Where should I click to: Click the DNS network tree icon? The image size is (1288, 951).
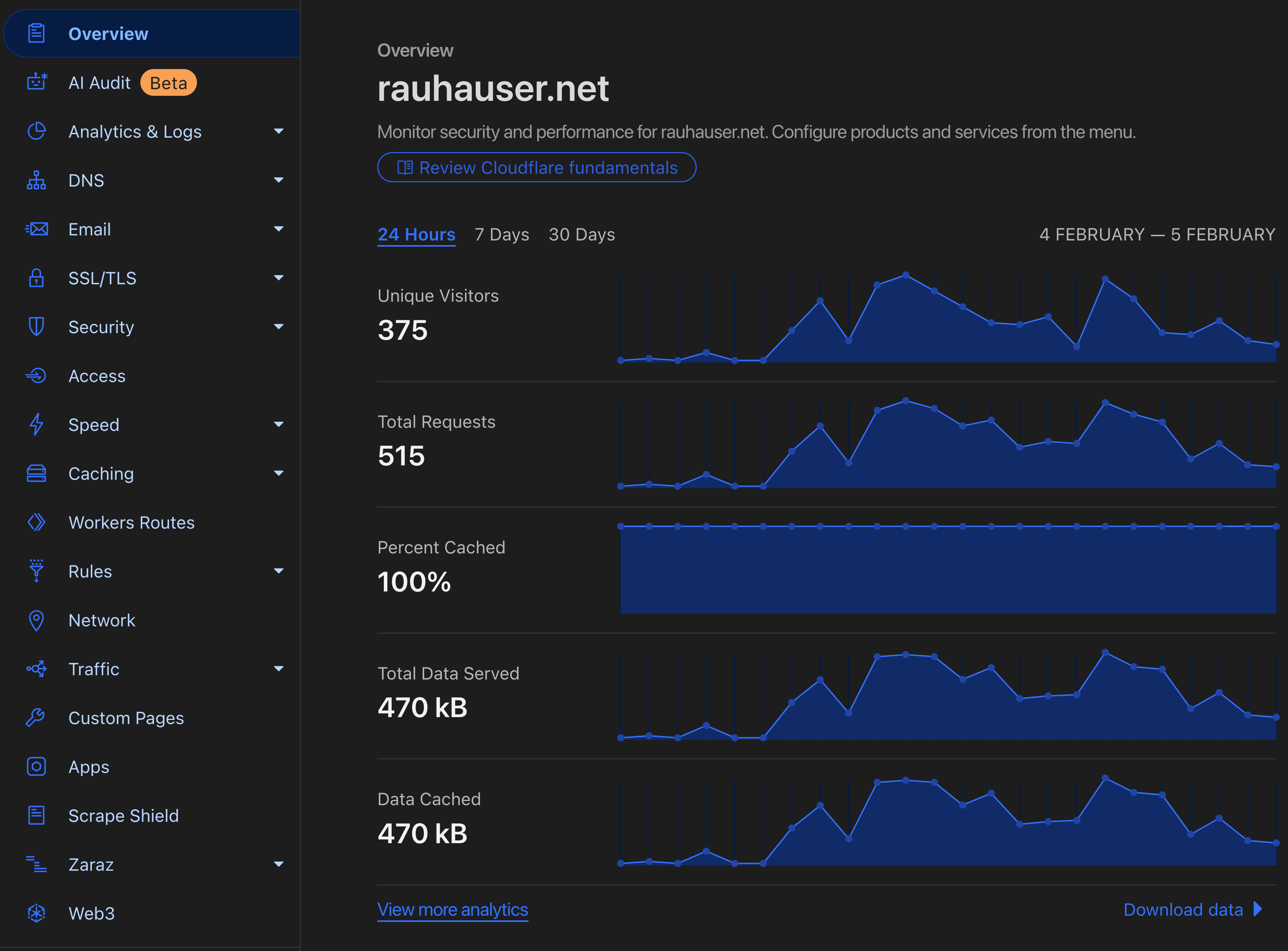coord(36,180)
